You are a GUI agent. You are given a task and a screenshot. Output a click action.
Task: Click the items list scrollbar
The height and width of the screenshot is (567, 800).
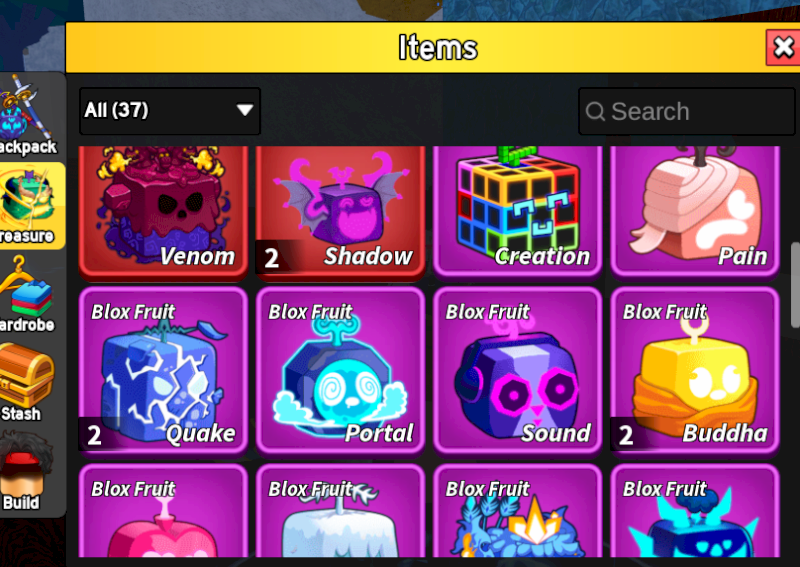pyautogui.click(x=795, y=285)
